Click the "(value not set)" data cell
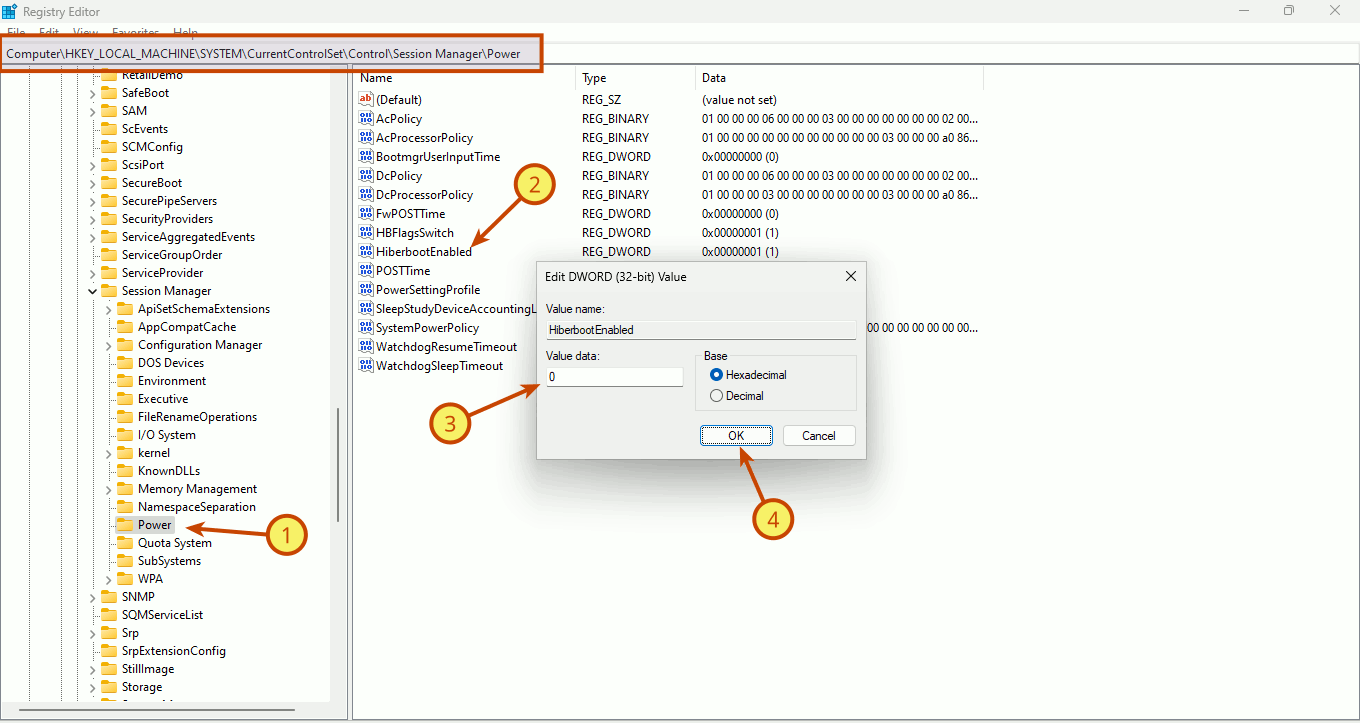The width and height of the screenshot is (1360, 723). tap(739, 100)
